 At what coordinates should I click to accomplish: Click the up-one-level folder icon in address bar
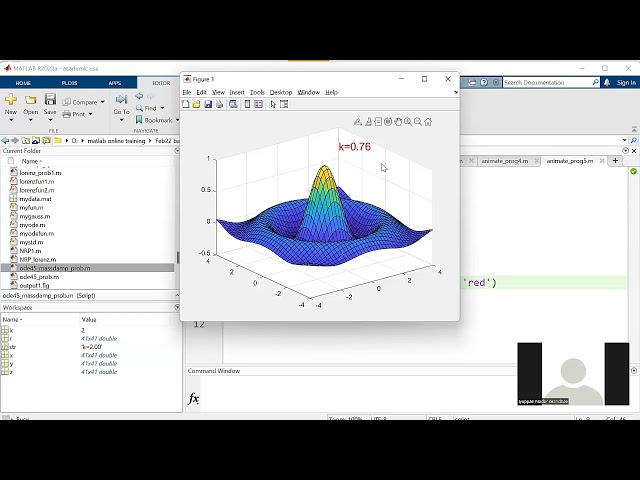pyautogui.click(x=26, y=140)
